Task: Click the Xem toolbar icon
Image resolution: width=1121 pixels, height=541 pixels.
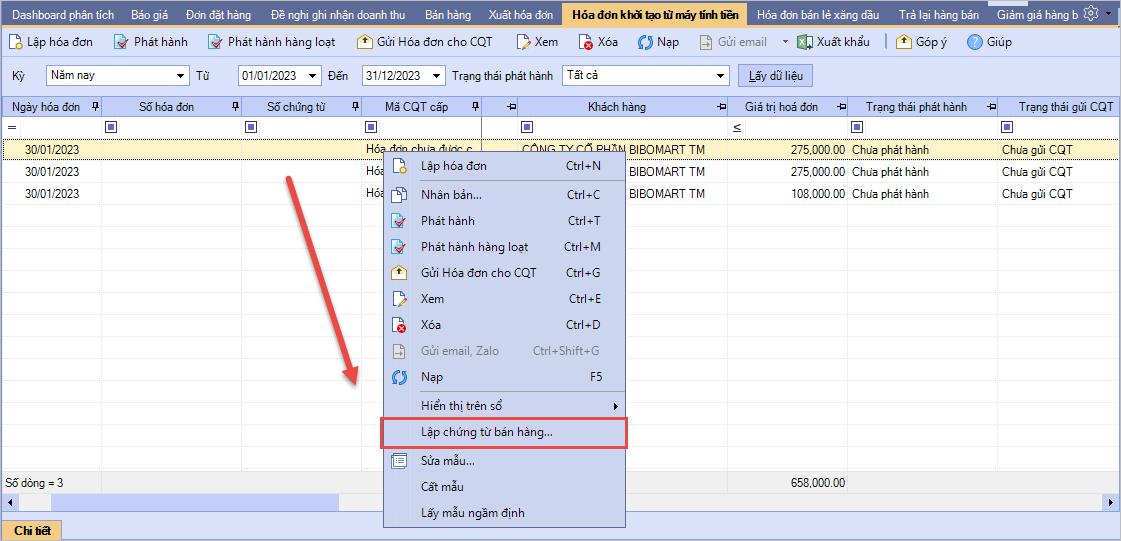Action: click(523, 42)
